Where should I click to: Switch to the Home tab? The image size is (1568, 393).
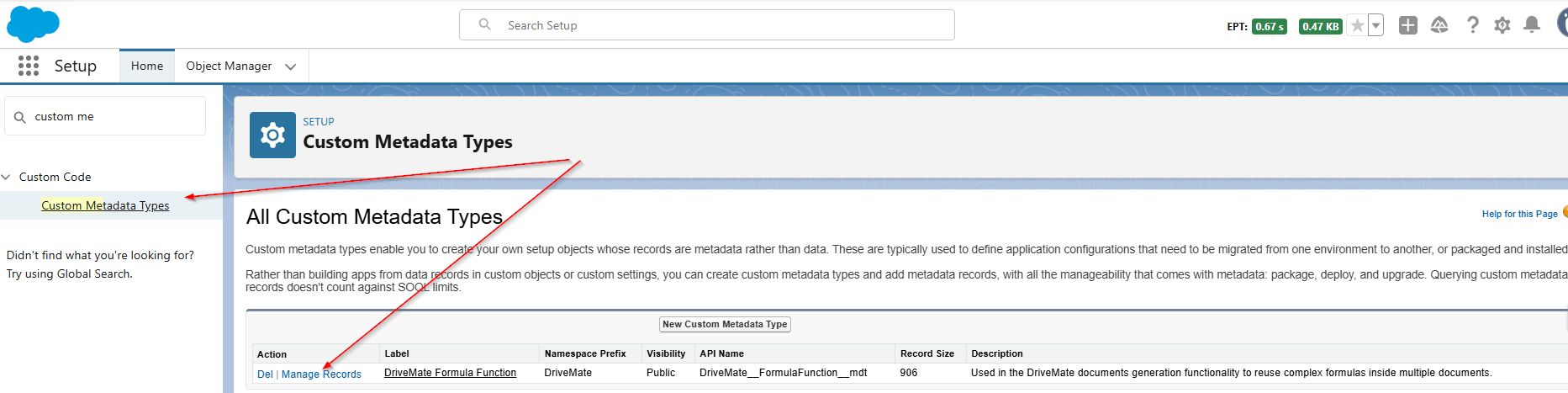click(x=147, y=66)
